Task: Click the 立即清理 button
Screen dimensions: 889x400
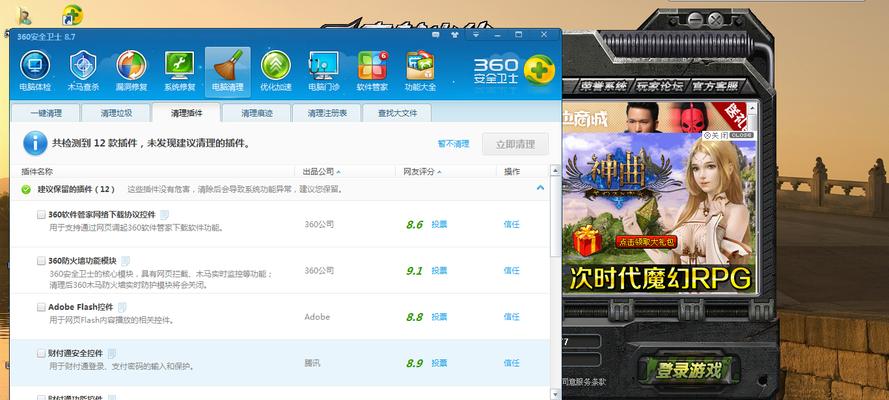Action: 515,144
